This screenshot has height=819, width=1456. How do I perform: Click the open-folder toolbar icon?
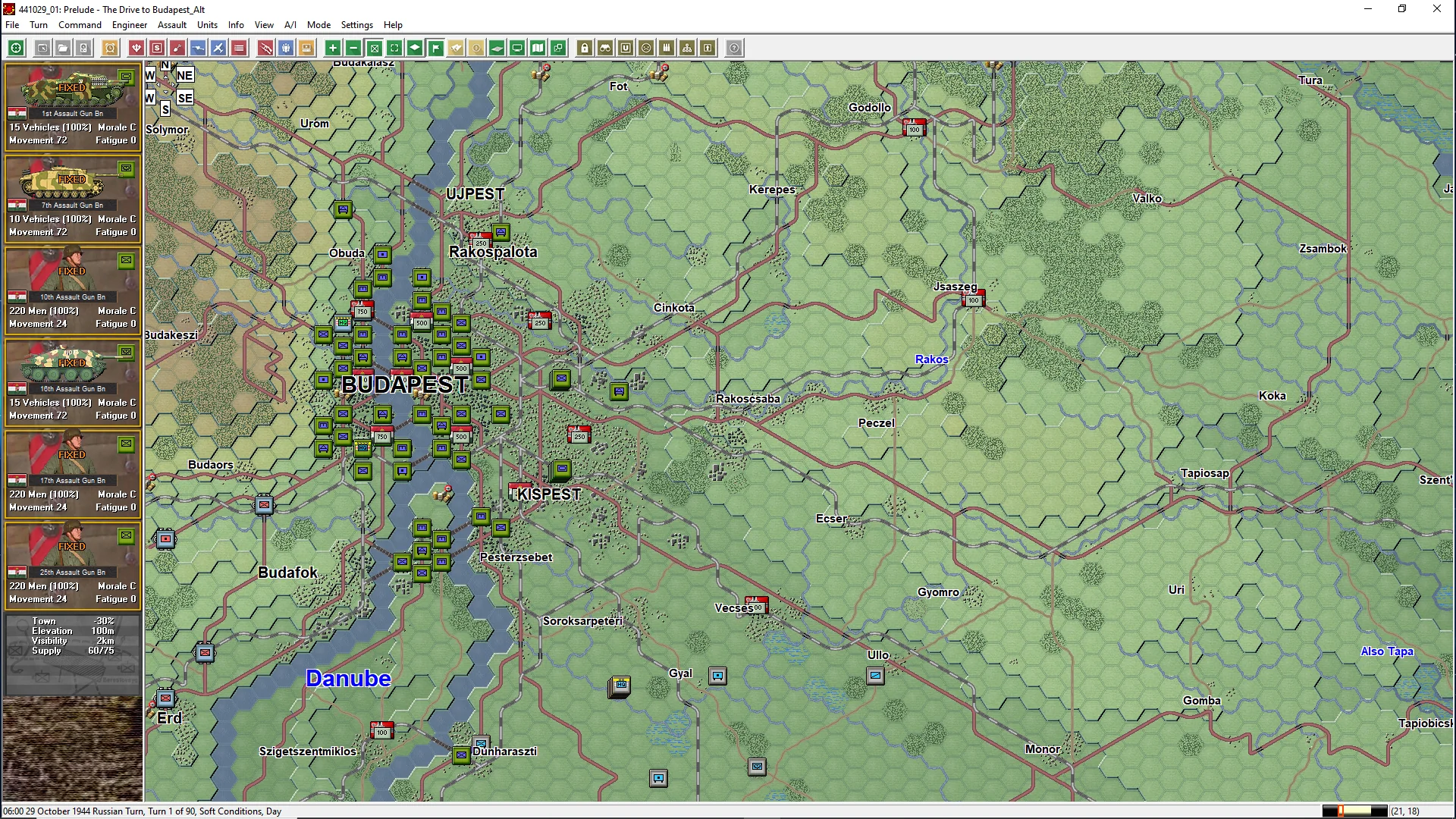click(63, 48)
